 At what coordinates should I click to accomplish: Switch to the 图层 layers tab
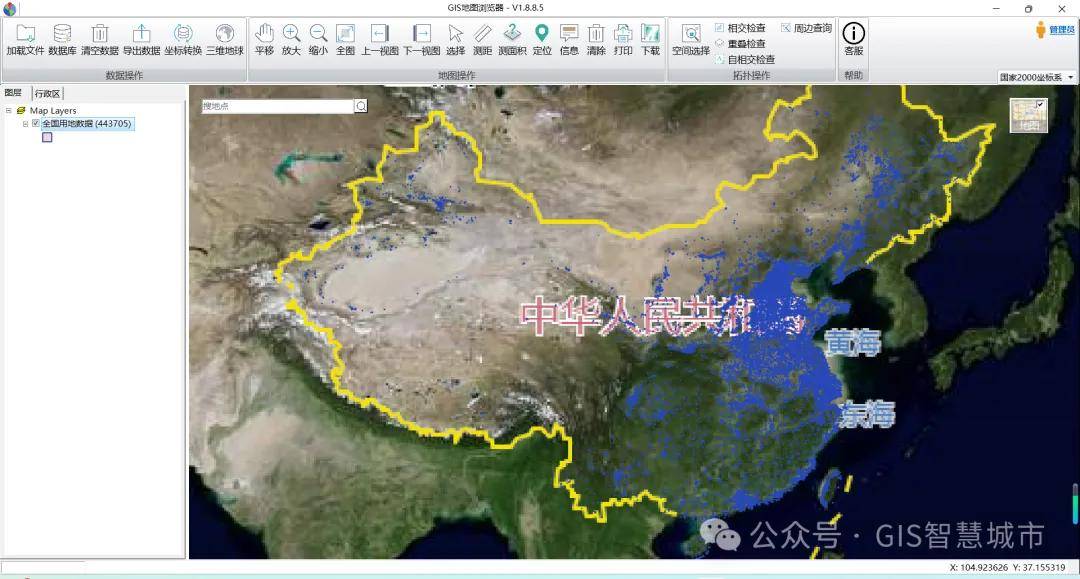click(x=14, y=93)
